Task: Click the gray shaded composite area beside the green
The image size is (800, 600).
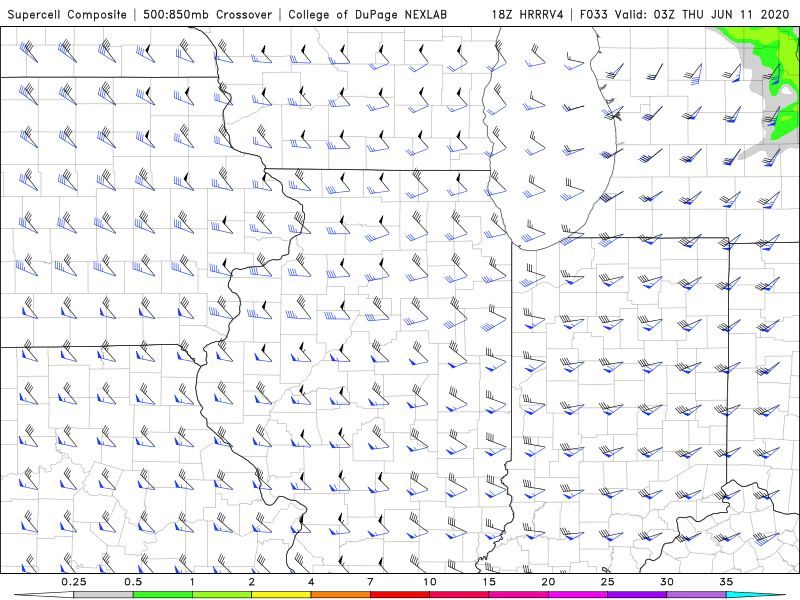Action: click(x=755, y=84)
